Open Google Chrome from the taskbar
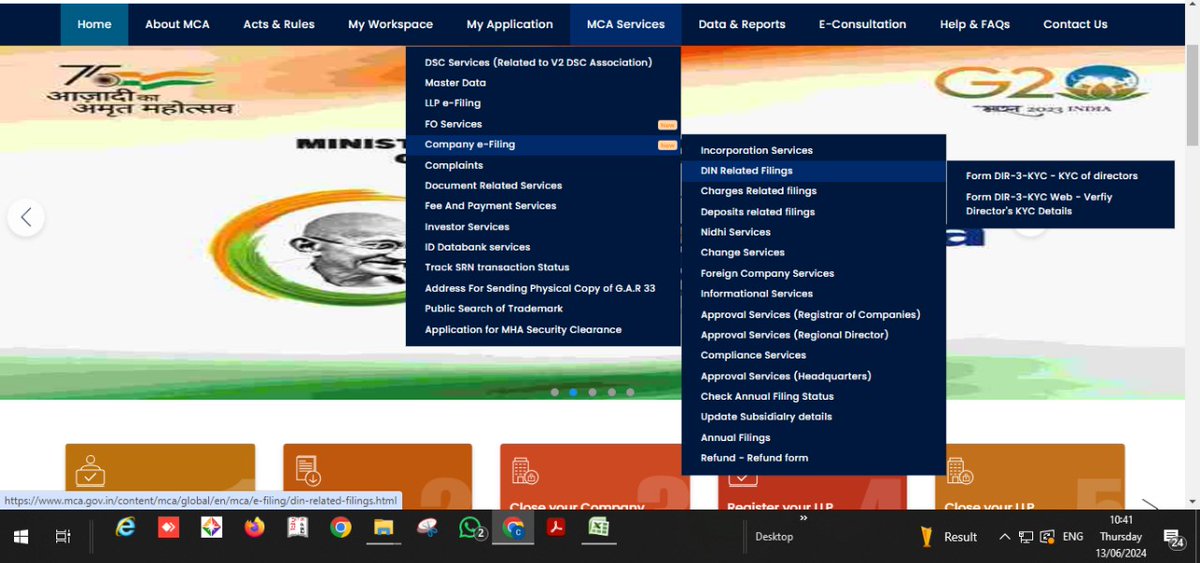Screen dimensions: 1200x563 (x=341, y=528)
